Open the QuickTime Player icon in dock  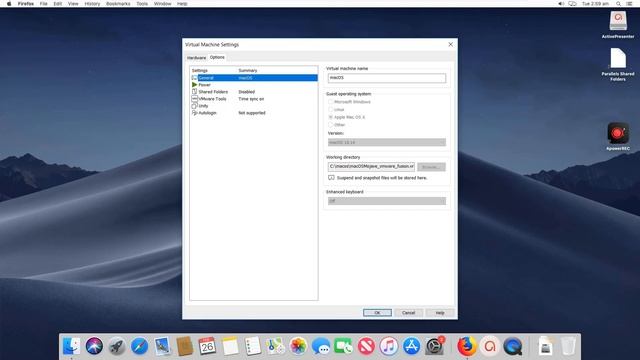coord(513,346)
